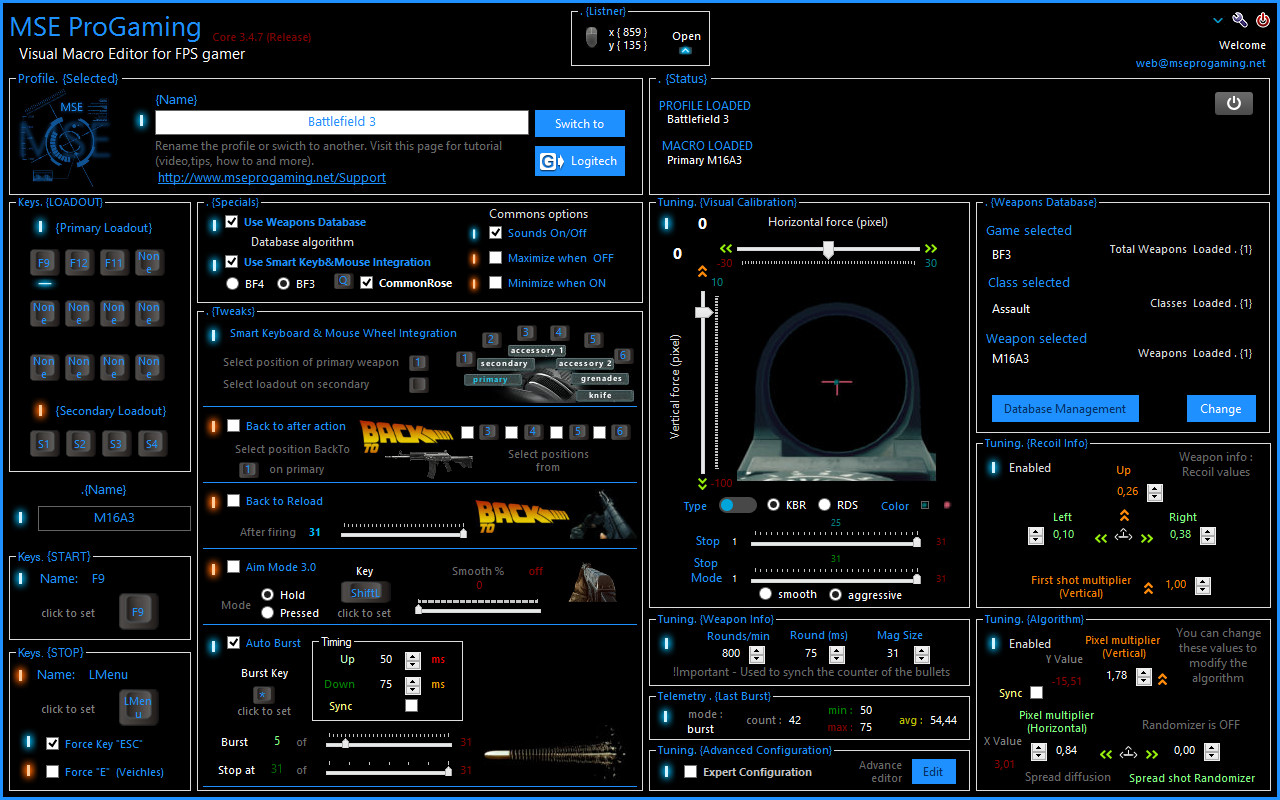
Task: Collapse the Listner Open chevron
Action: click(x=685, y=50)
